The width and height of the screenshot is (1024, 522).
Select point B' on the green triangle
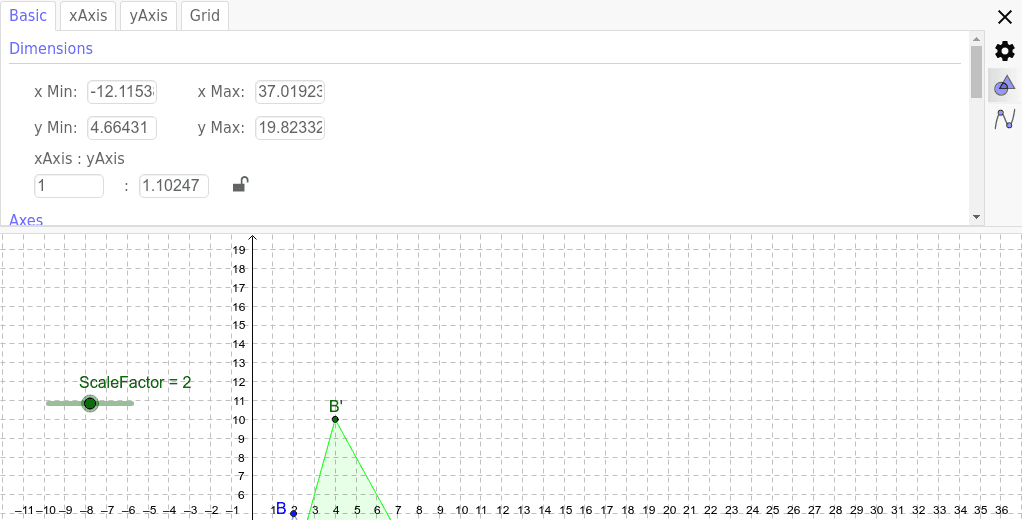(x=335, y=419)
